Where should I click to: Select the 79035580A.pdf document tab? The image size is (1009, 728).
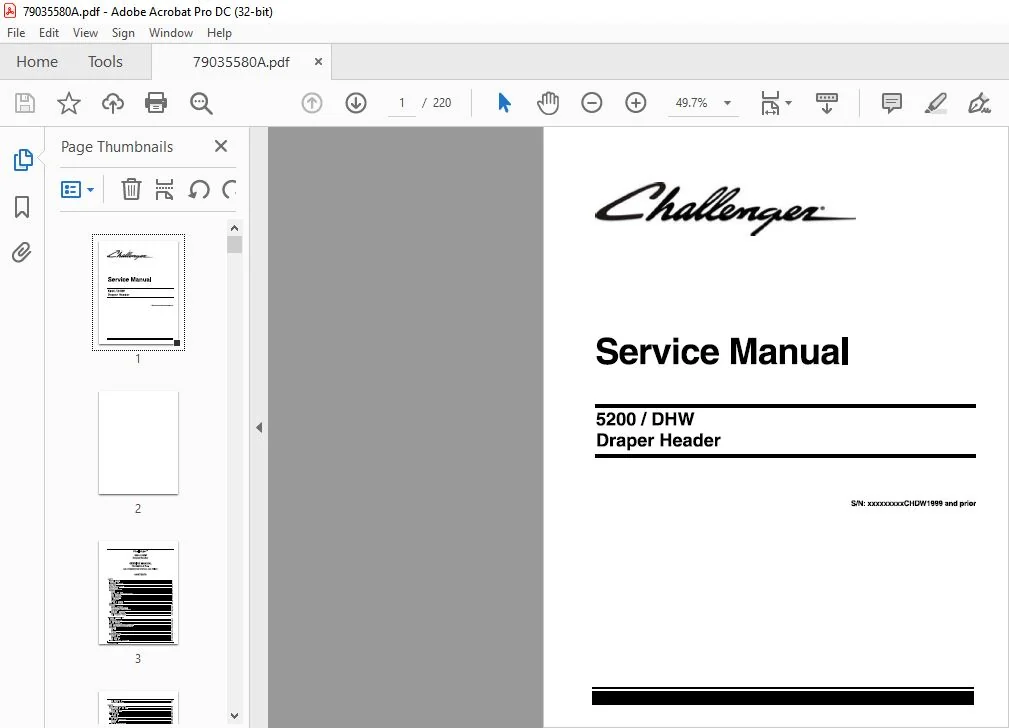coord(241,62)
